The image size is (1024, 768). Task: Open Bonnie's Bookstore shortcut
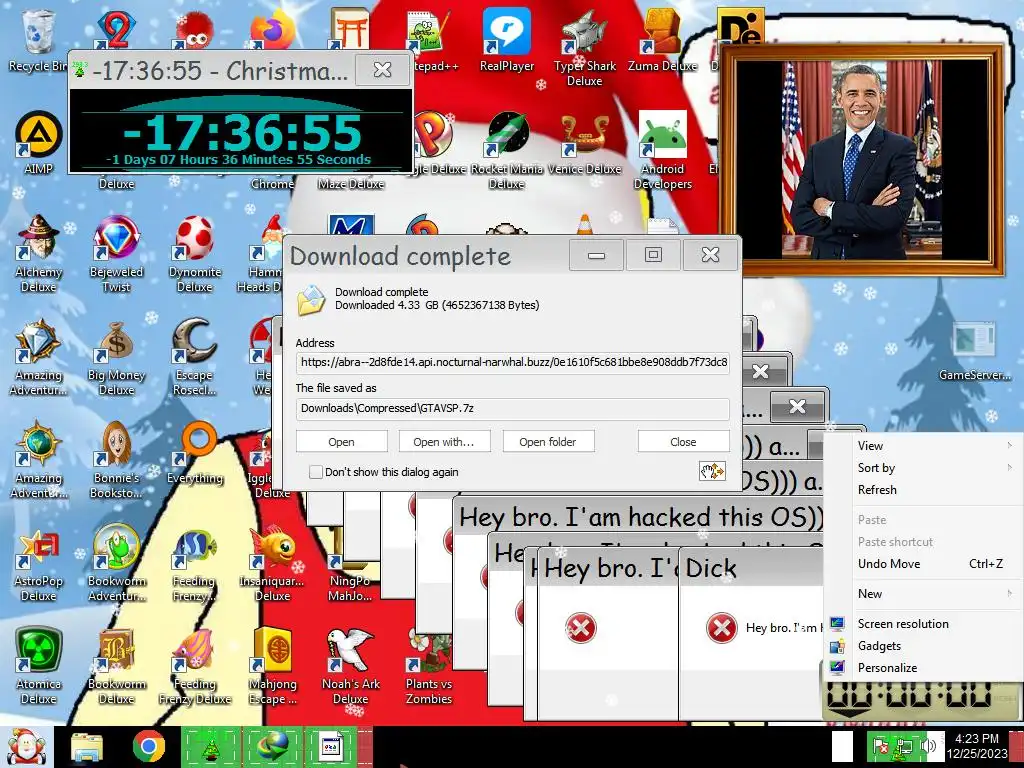click(x=116, y=460)
